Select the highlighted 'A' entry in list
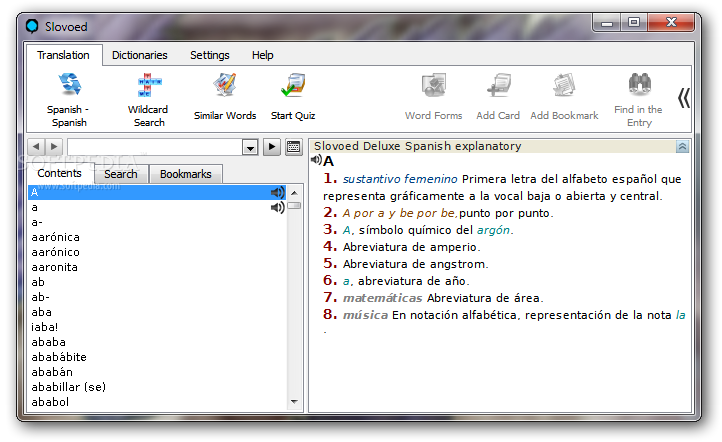The width and height of the screenshot is (722, 442). tap(157, 192)
